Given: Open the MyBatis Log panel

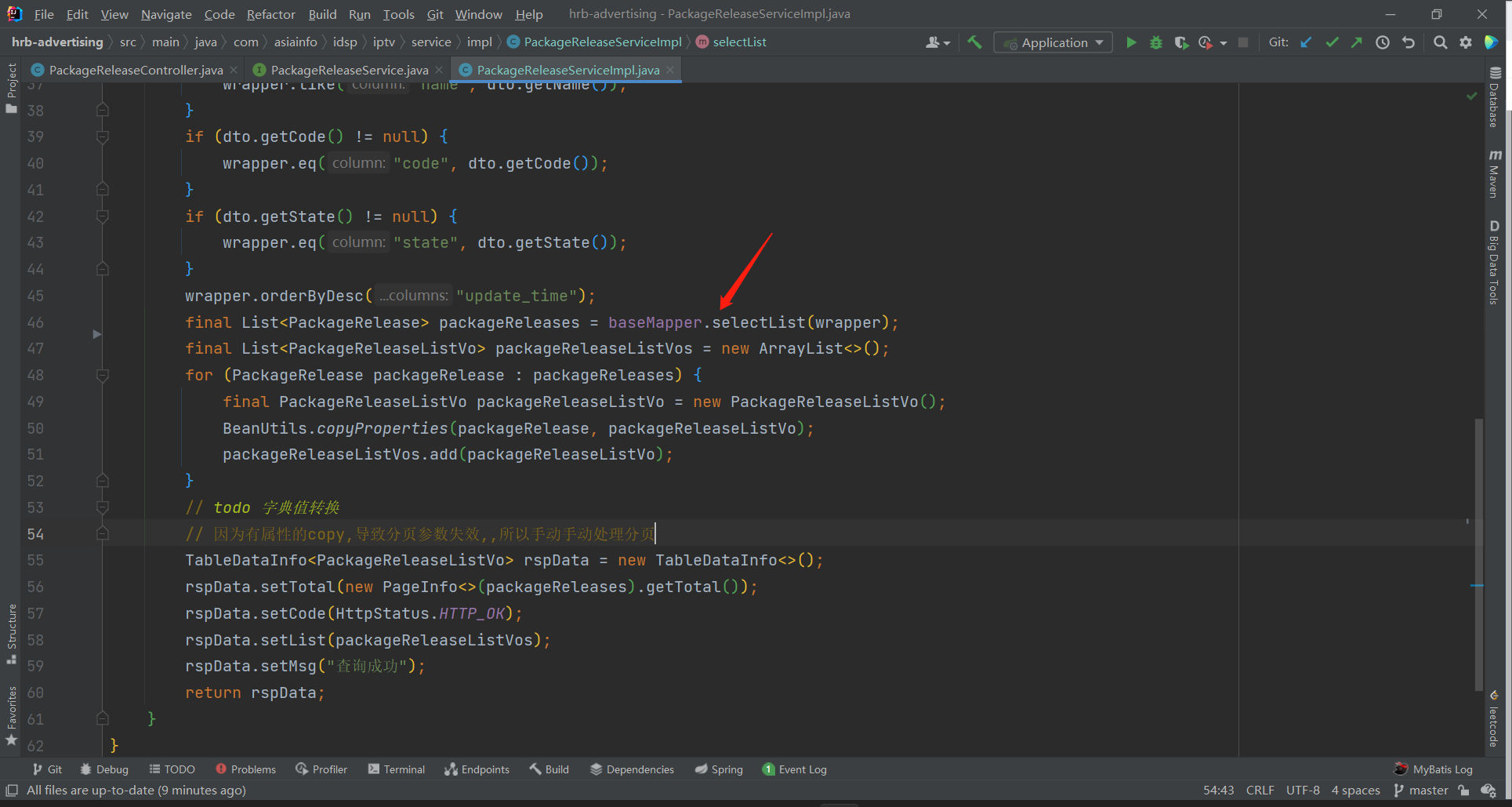Looking at the screenshot, I should pos(1434,769).
